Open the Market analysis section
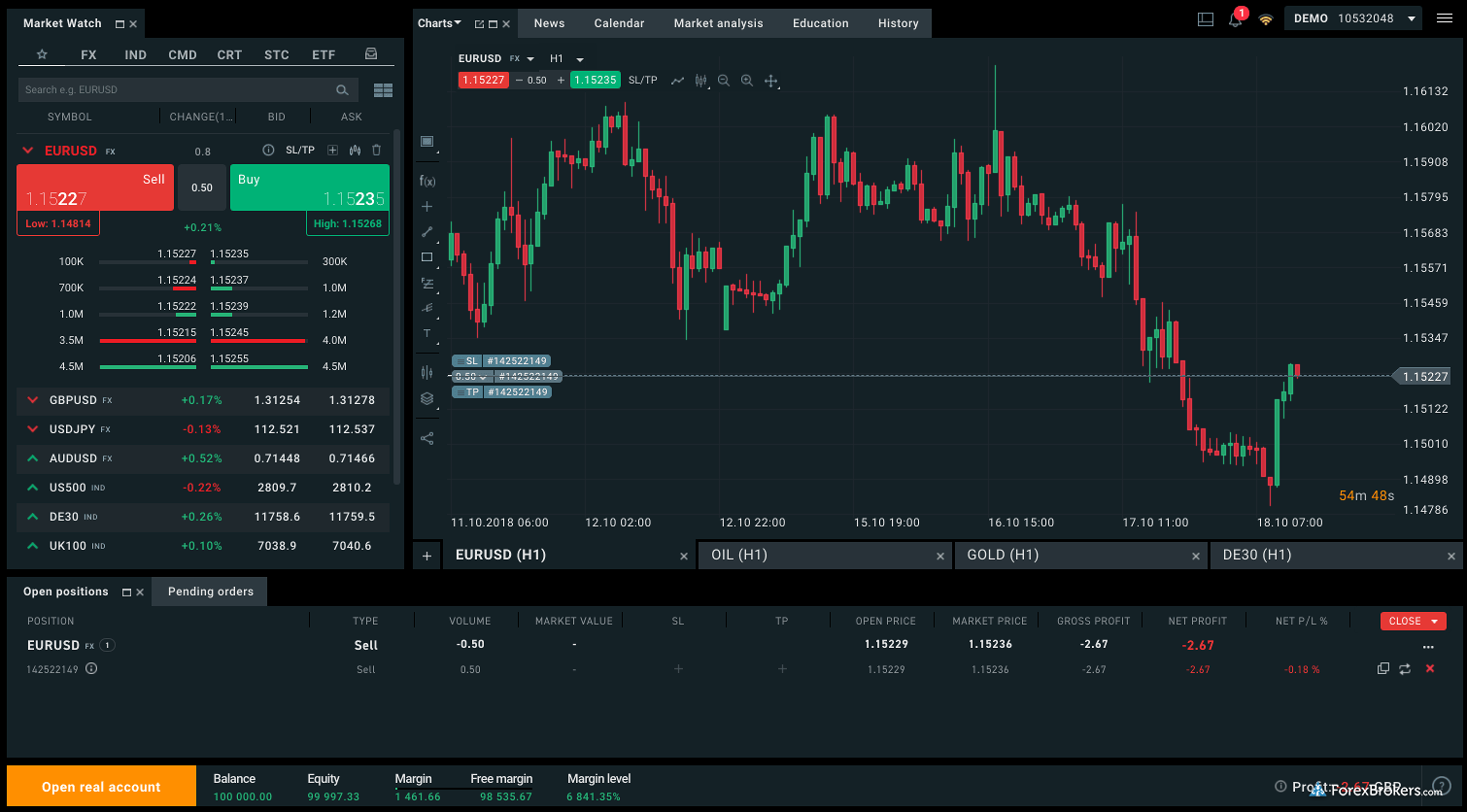 (x=718, y=22)
